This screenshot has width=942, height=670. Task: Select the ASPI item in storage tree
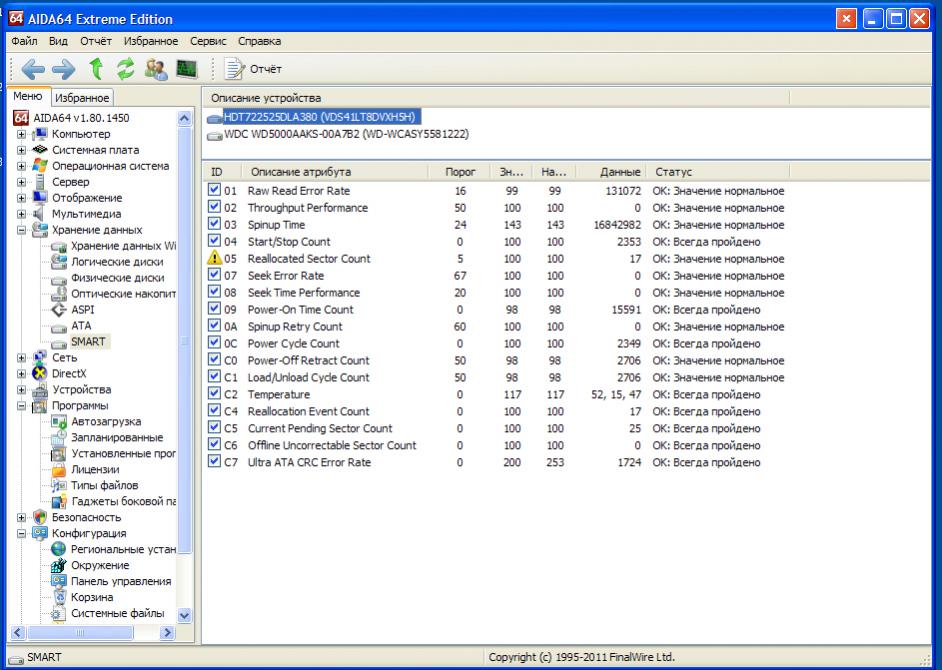click(x=82, y=310)
